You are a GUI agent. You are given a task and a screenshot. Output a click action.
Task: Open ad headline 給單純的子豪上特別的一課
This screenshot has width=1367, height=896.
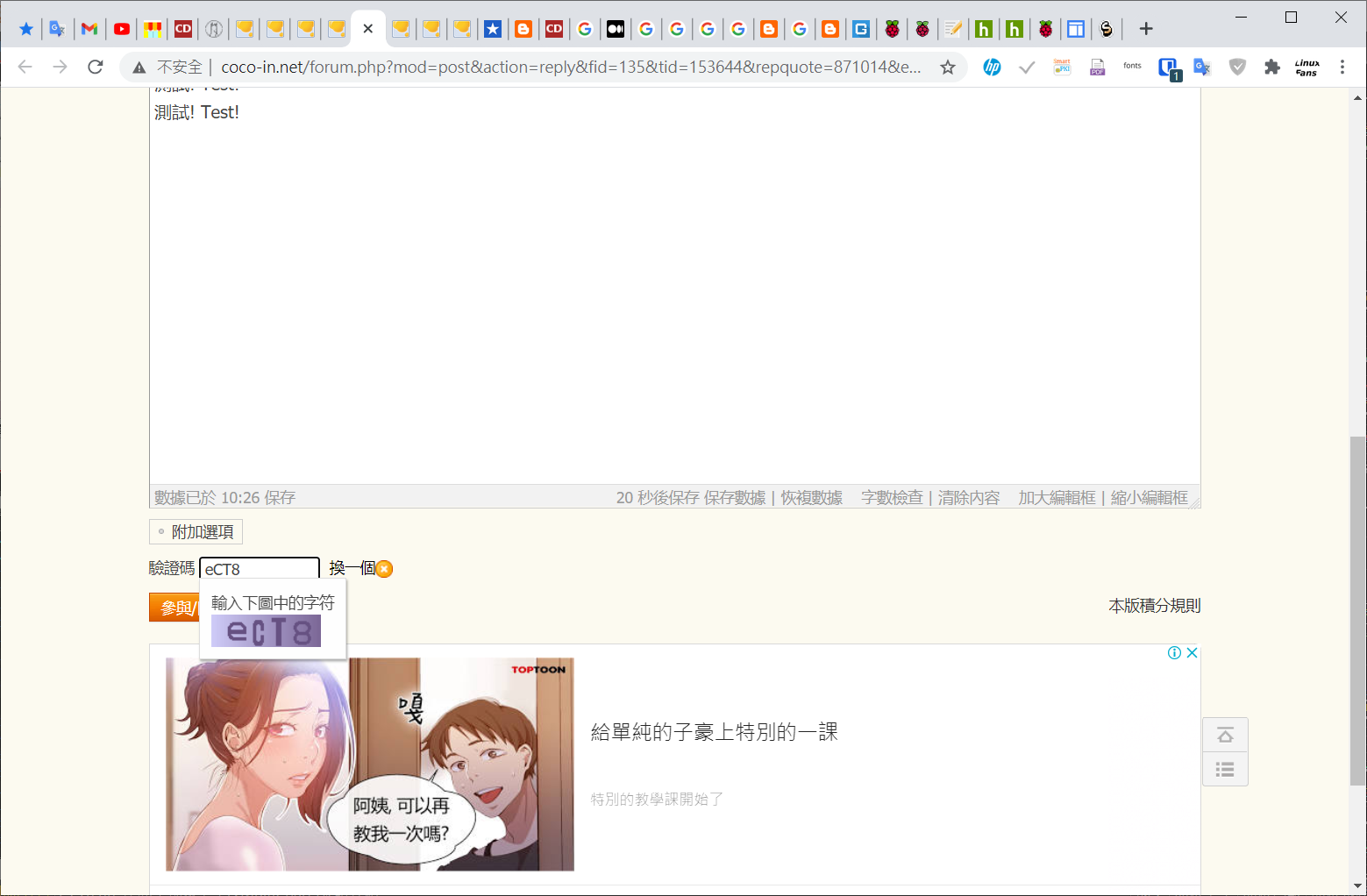click(x=715, y=732)
